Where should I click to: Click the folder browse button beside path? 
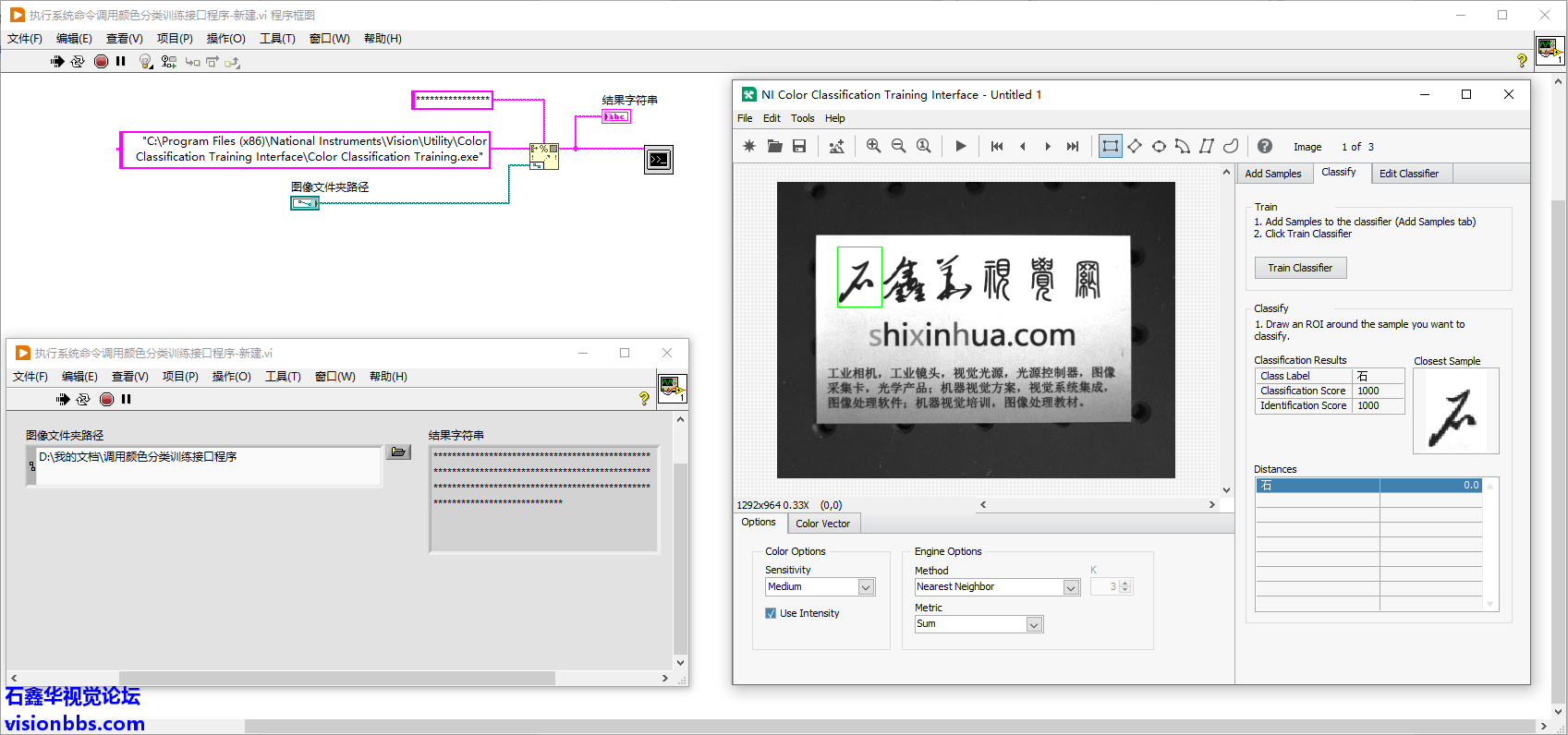click(x=398, y=452)
